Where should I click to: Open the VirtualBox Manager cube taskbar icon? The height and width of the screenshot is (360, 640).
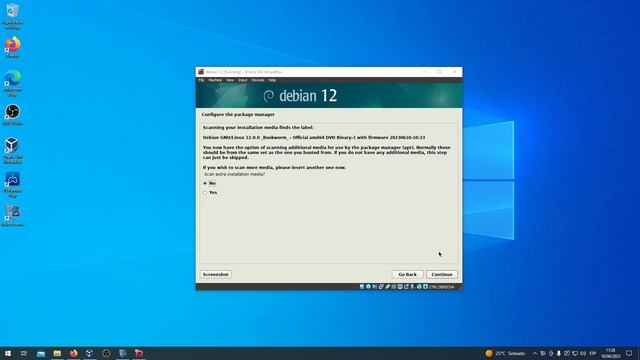pyautogui.click(x=89, y=353)
